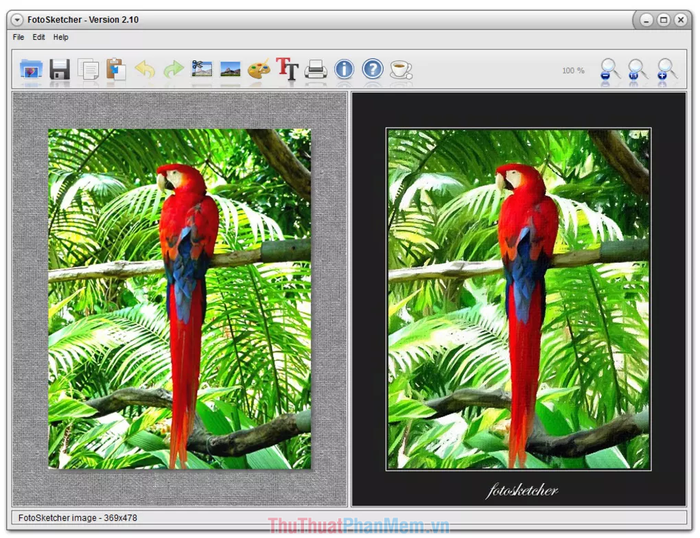
Task: Click the source parrot image on the left
Action: 179,299
